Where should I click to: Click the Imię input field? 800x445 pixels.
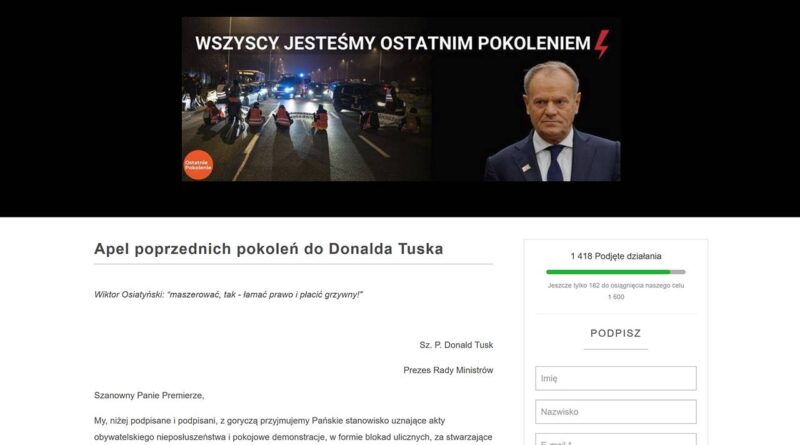point(615,378)
